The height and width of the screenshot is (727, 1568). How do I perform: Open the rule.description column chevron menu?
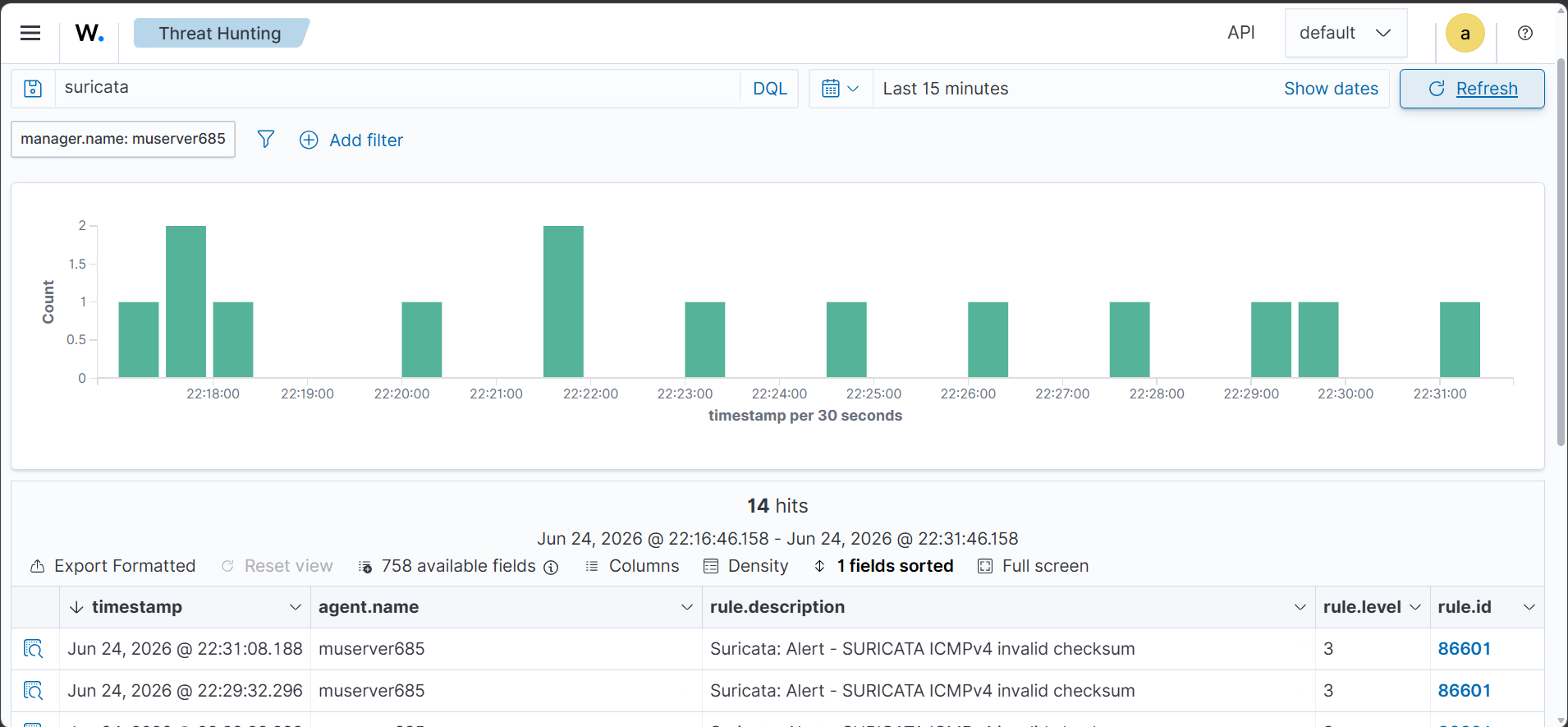coord(1300,607)
